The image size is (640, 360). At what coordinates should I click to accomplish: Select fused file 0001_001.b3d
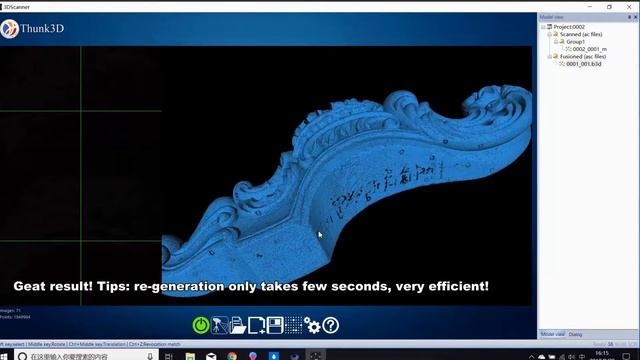[x=584, y=64]
